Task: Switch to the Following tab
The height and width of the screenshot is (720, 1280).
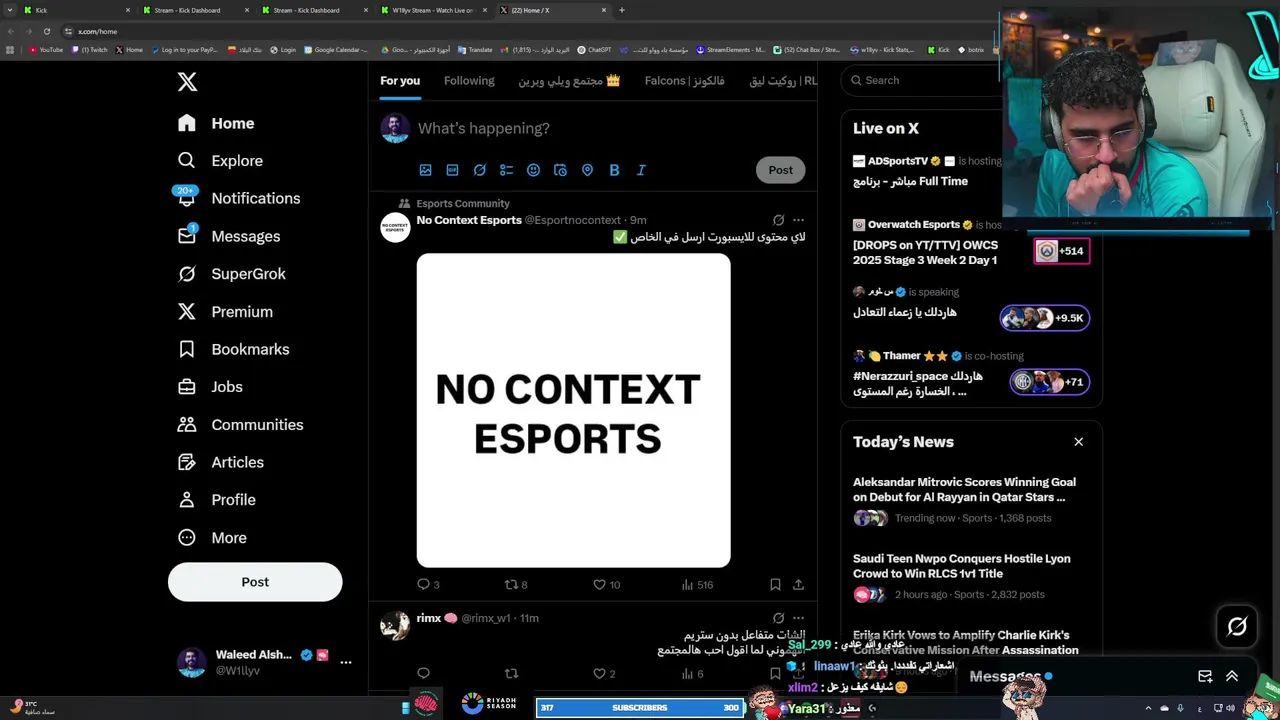Action: [x=469, y=81]
